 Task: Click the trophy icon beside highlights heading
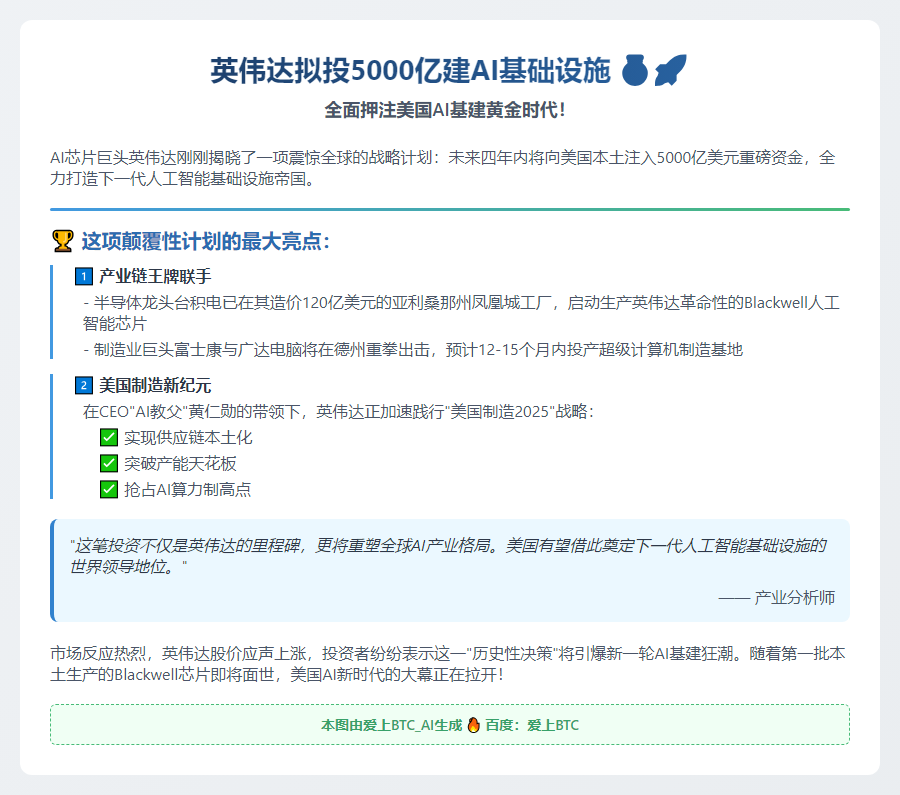[x=63, y=241]
